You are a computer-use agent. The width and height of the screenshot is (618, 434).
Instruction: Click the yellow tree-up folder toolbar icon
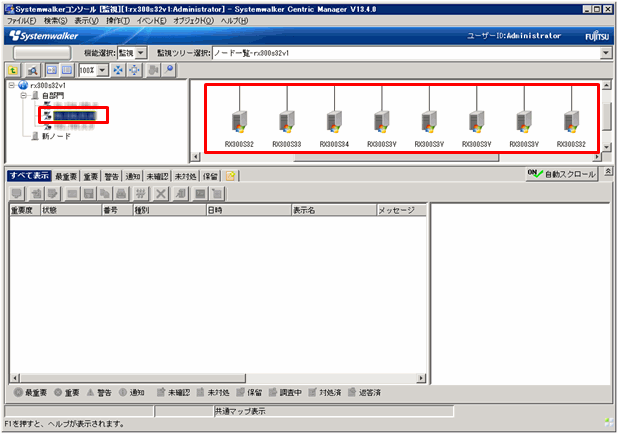(x=13, y=71)
